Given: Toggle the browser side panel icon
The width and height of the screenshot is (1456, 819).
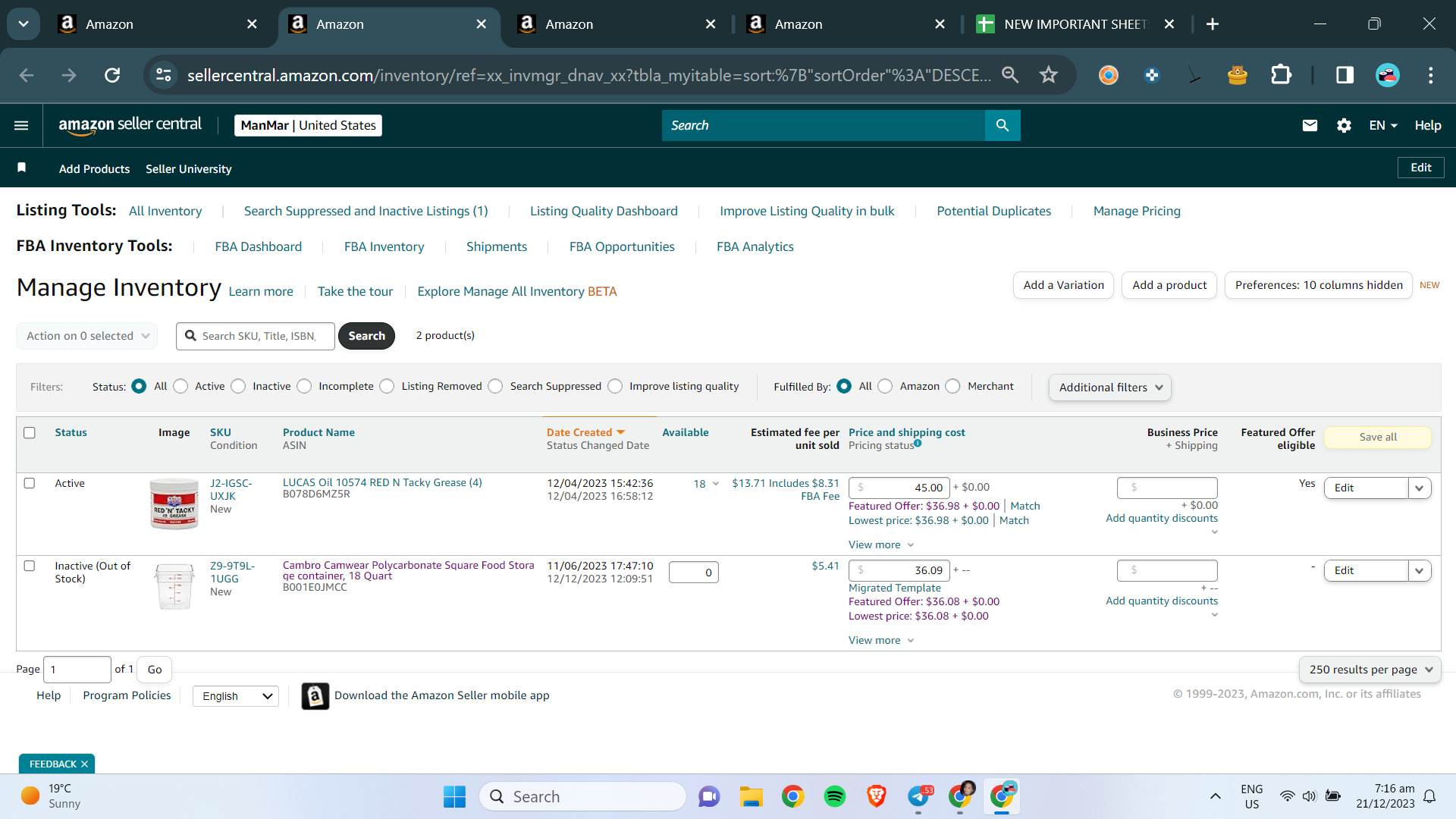Looking at the screenshot, I should point(1345,75).
